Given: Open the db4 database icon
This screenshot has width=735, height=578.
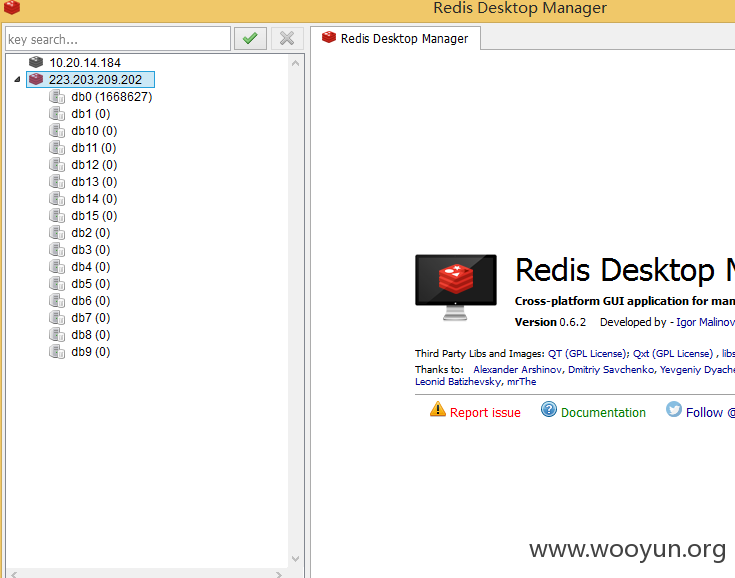Looking at the screenshot, I should coord(57,267).
